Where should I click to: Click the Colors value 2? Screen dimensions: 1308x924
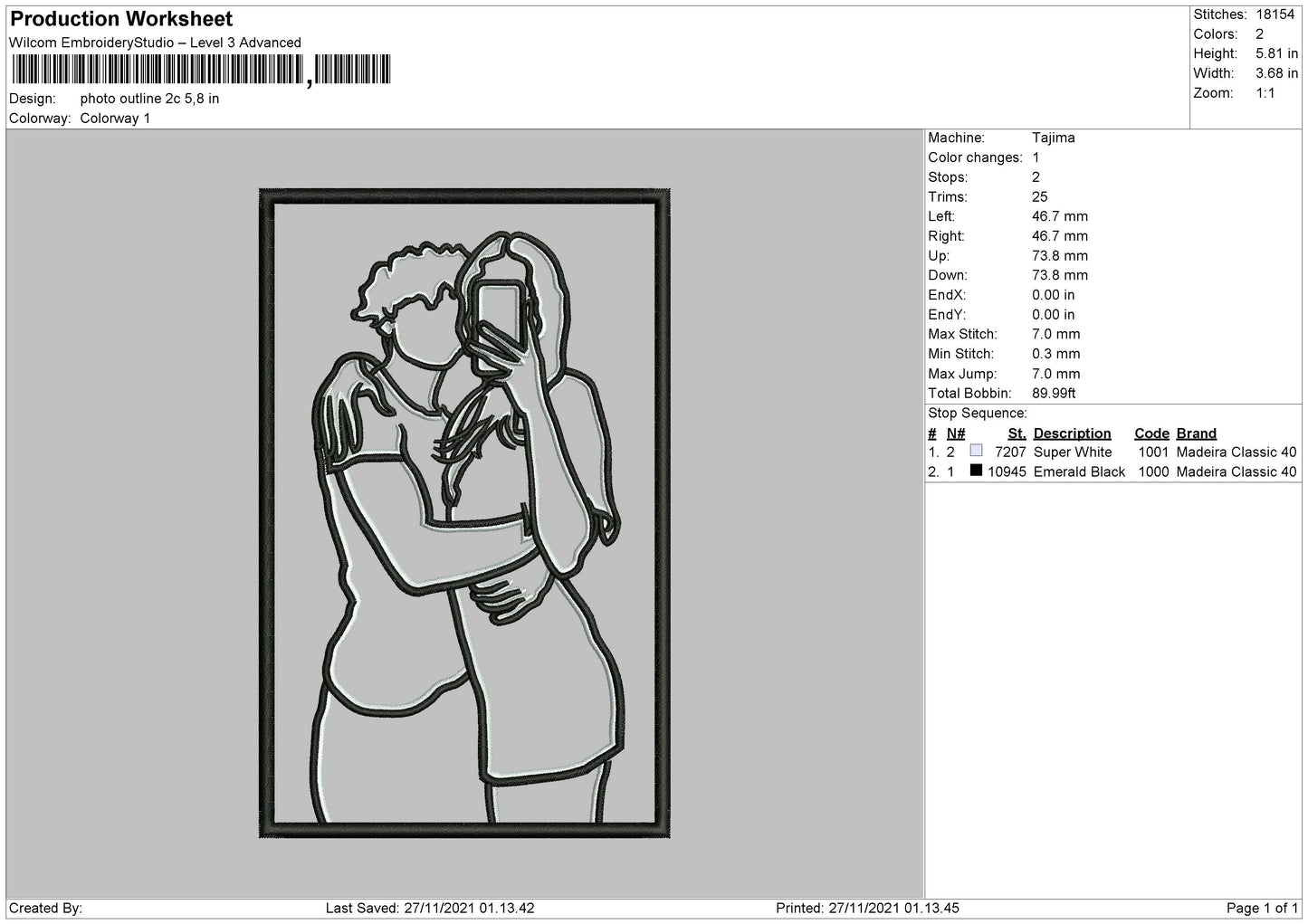coord(1259,34)
